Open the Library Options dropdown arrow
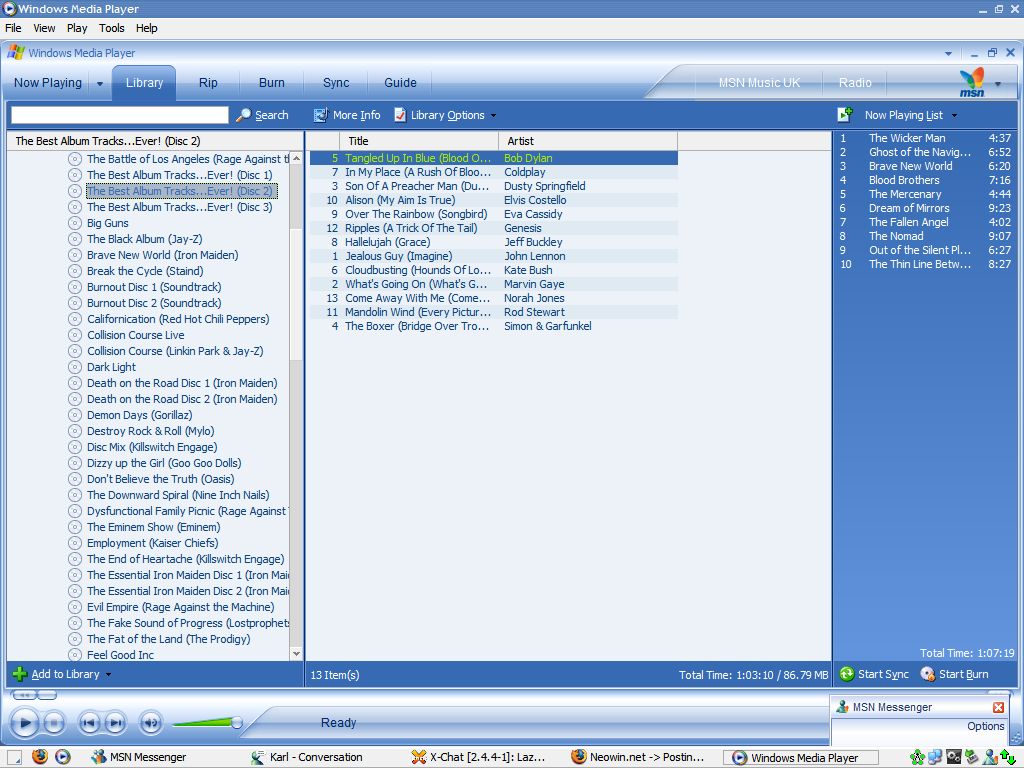This screenshot has height=768, width=1024. pyautogui.click(x=493, y=116)
